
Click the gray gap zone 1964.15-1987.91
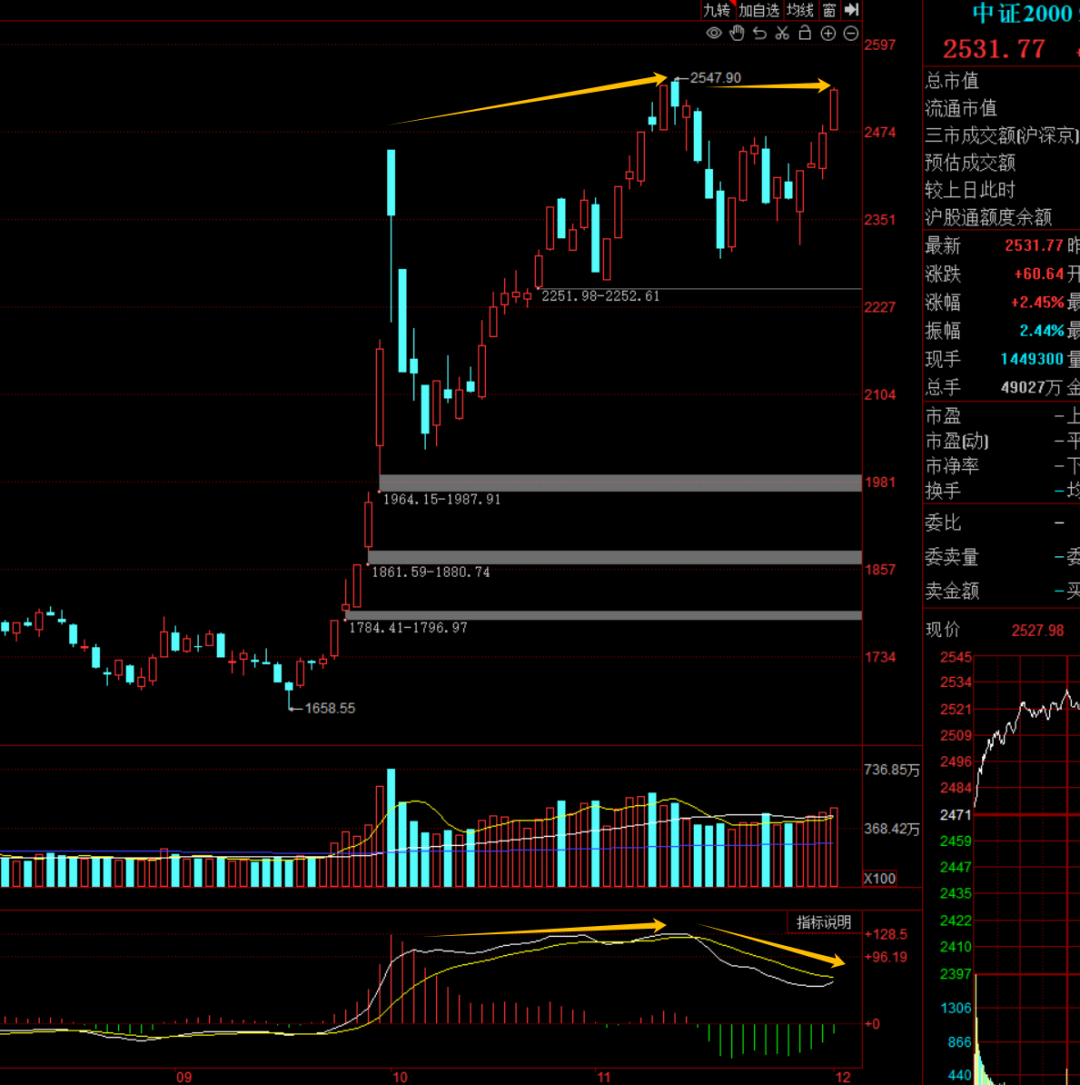(x=620, y=483)
